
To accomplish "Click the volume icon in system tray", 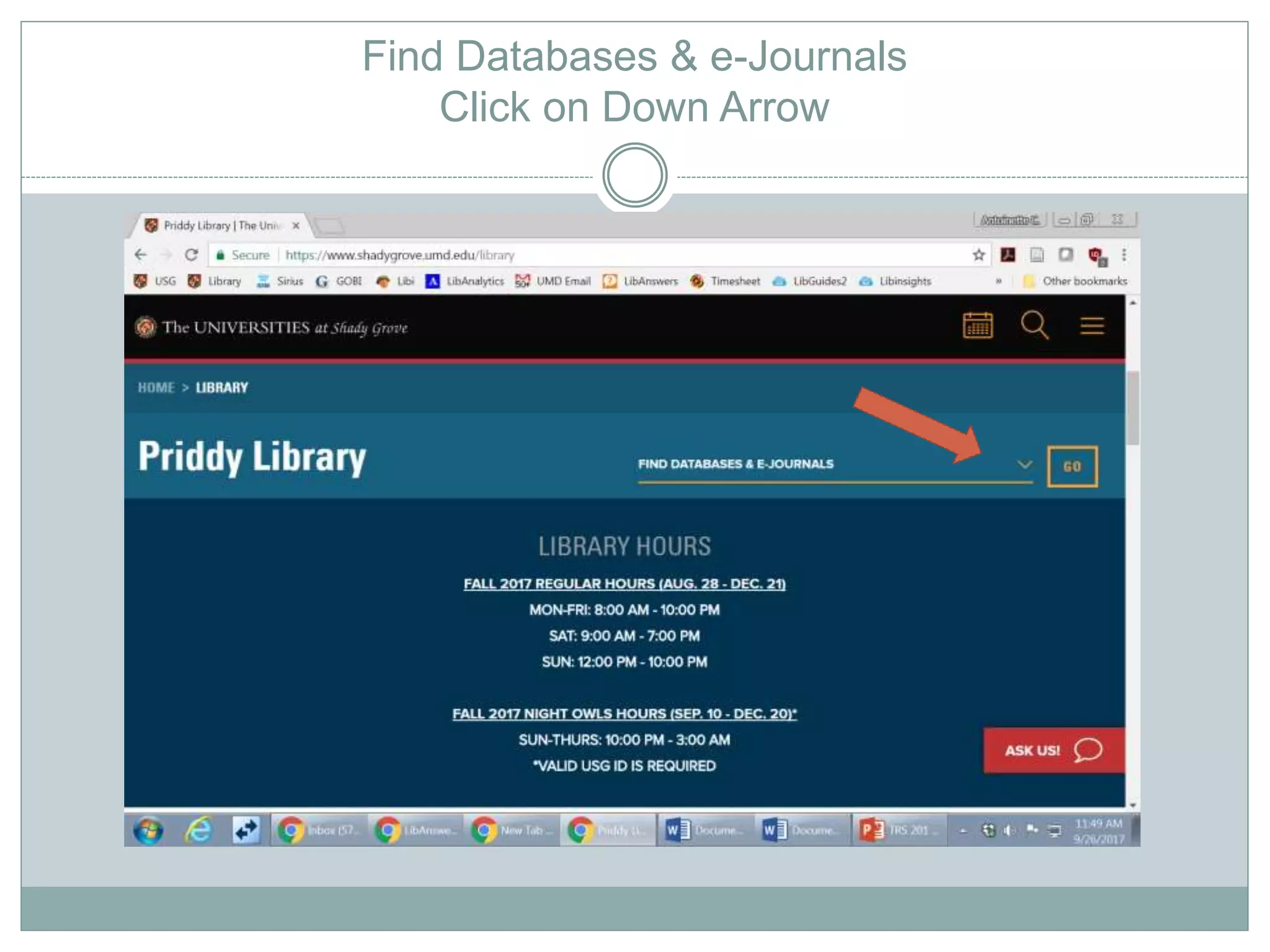I will tap(1009, 831).
